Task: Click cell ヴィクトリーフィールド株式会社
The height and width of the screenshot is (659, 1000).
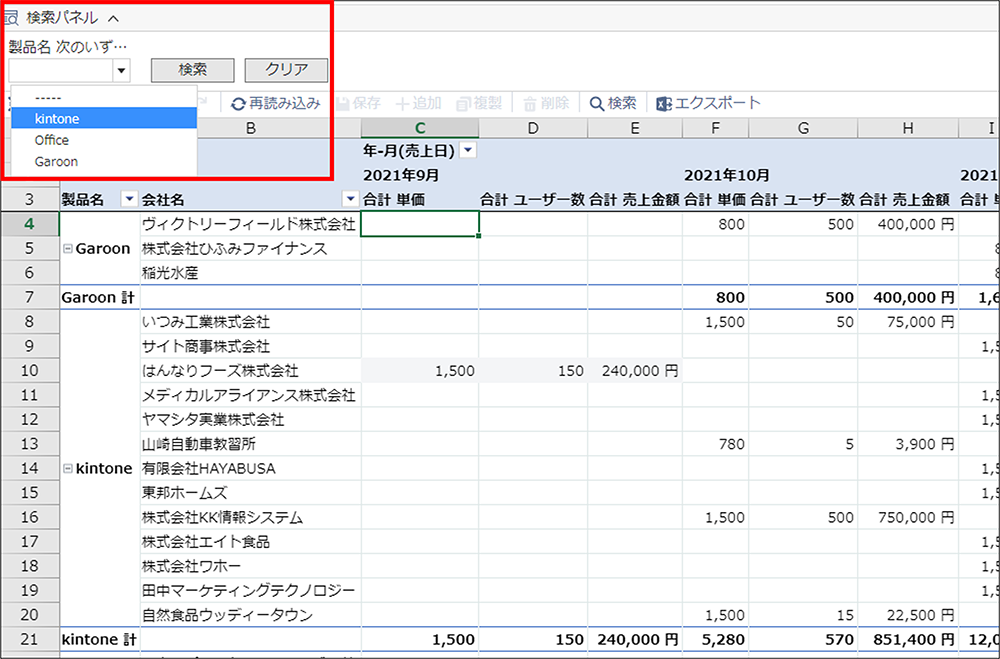Action: coord(249,224)
